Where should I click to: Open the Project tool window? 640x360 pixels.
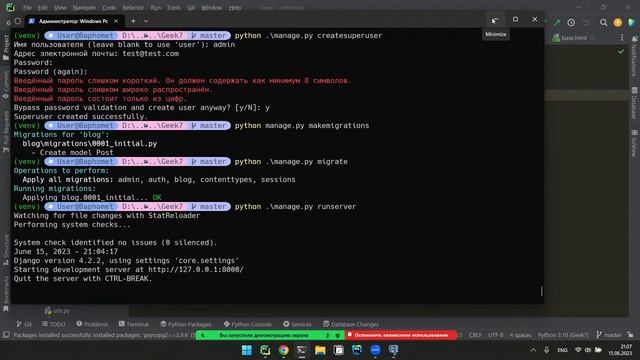click(x=6, y=47)
